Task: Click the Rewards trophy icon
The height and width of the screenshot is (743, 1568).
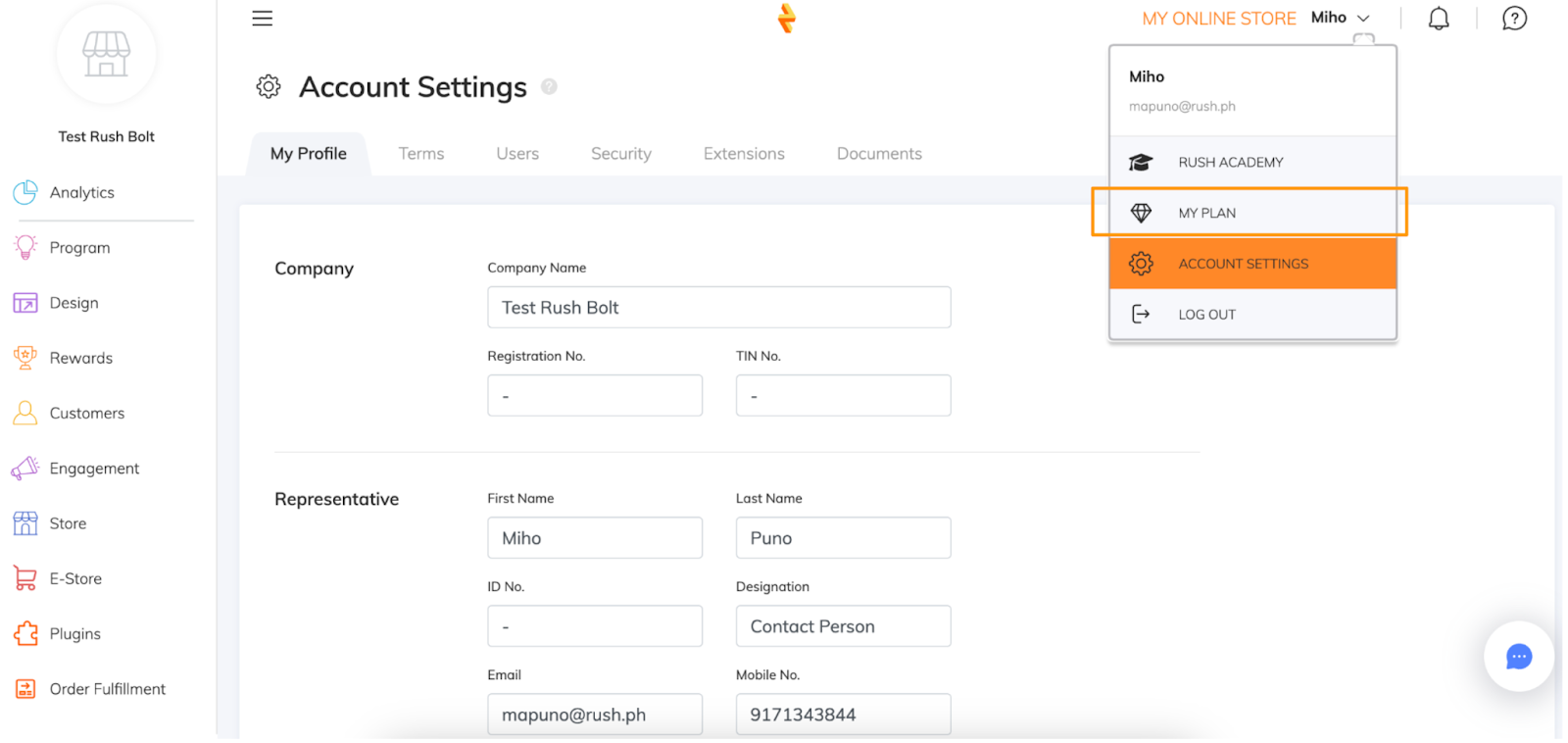Action: [x=25, y=358]
